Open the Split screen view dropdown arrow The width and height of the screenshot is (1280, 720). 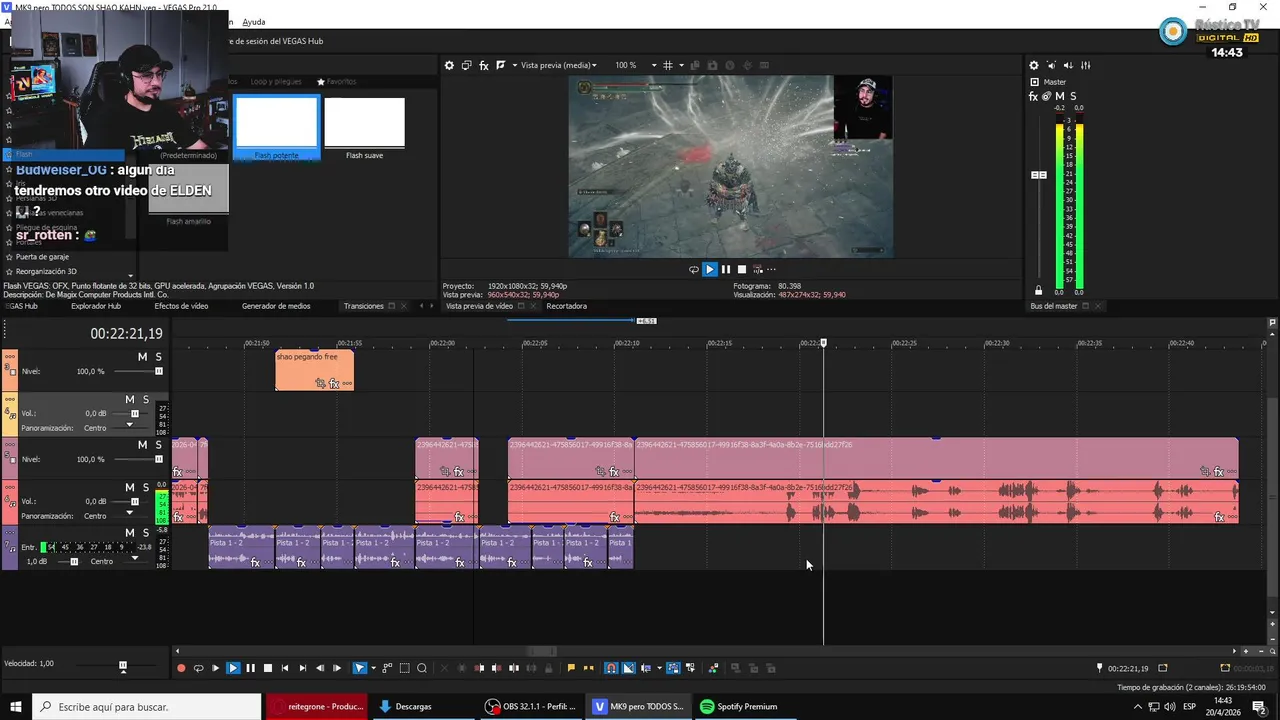515,65
